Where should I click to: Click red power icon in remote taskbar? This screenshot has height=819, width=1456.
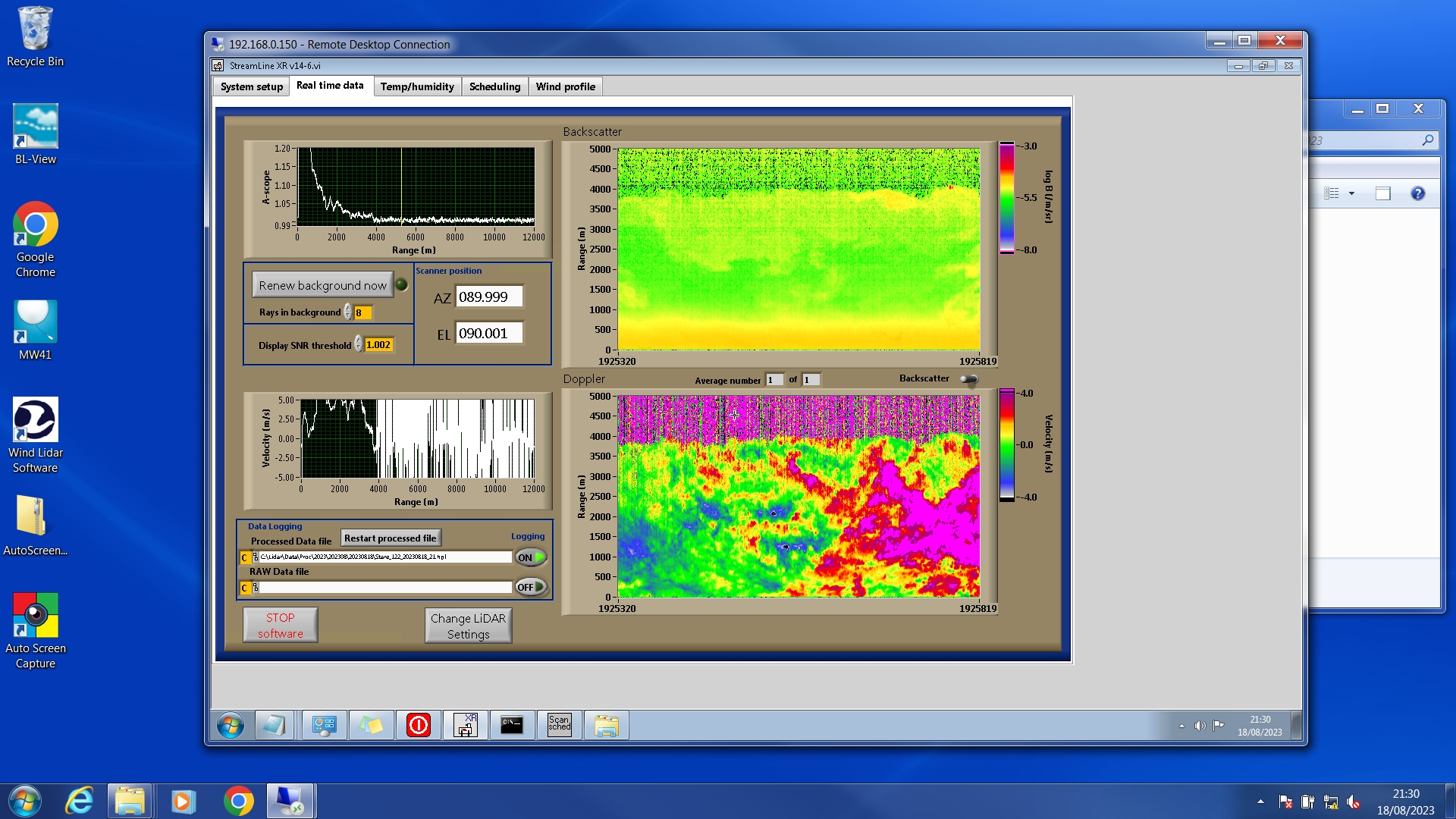pyautogui.click(x=418, y=725)
